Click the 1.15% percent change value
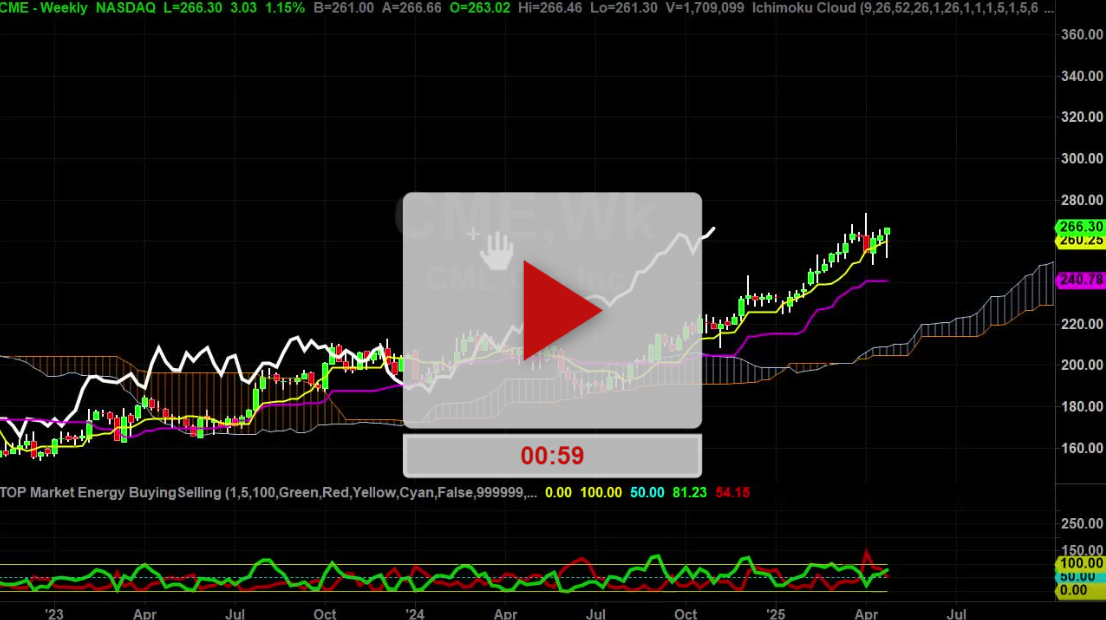This screenshot has width=1106, height=620. 285,8
